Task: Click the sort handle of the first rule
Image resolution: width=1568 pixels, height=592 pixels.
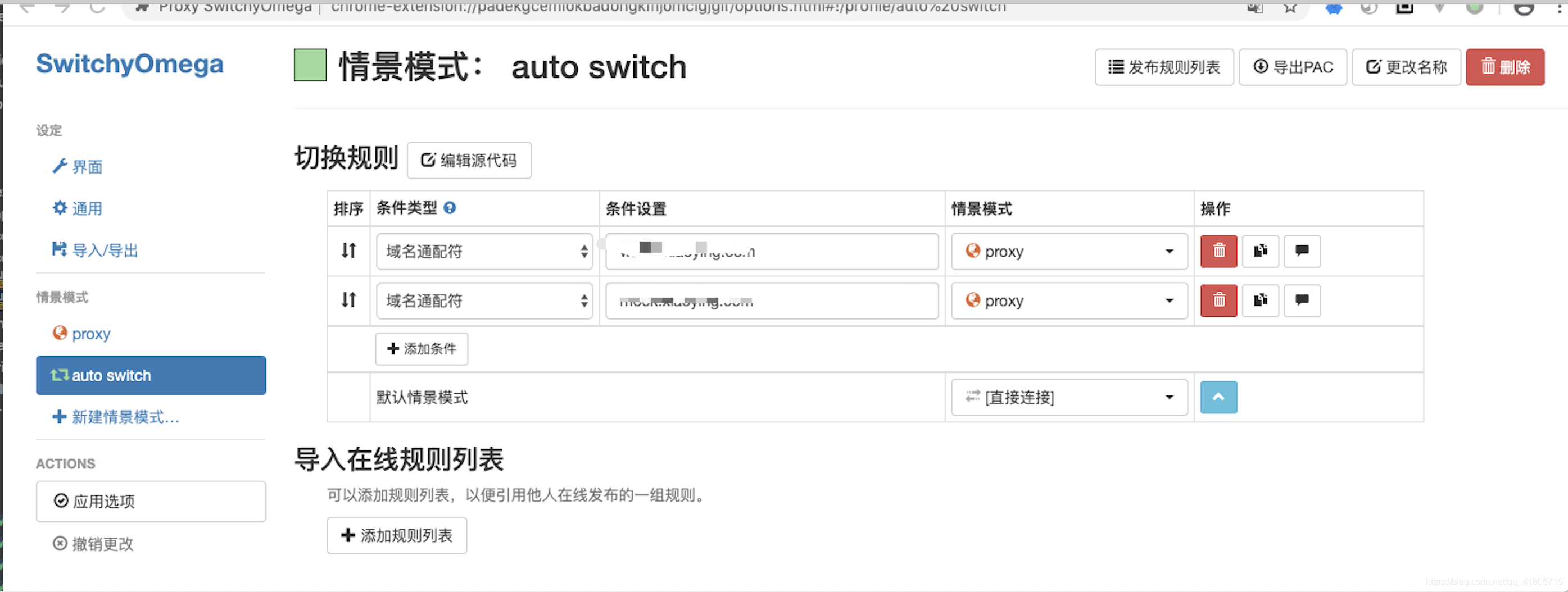Action: 348,251
